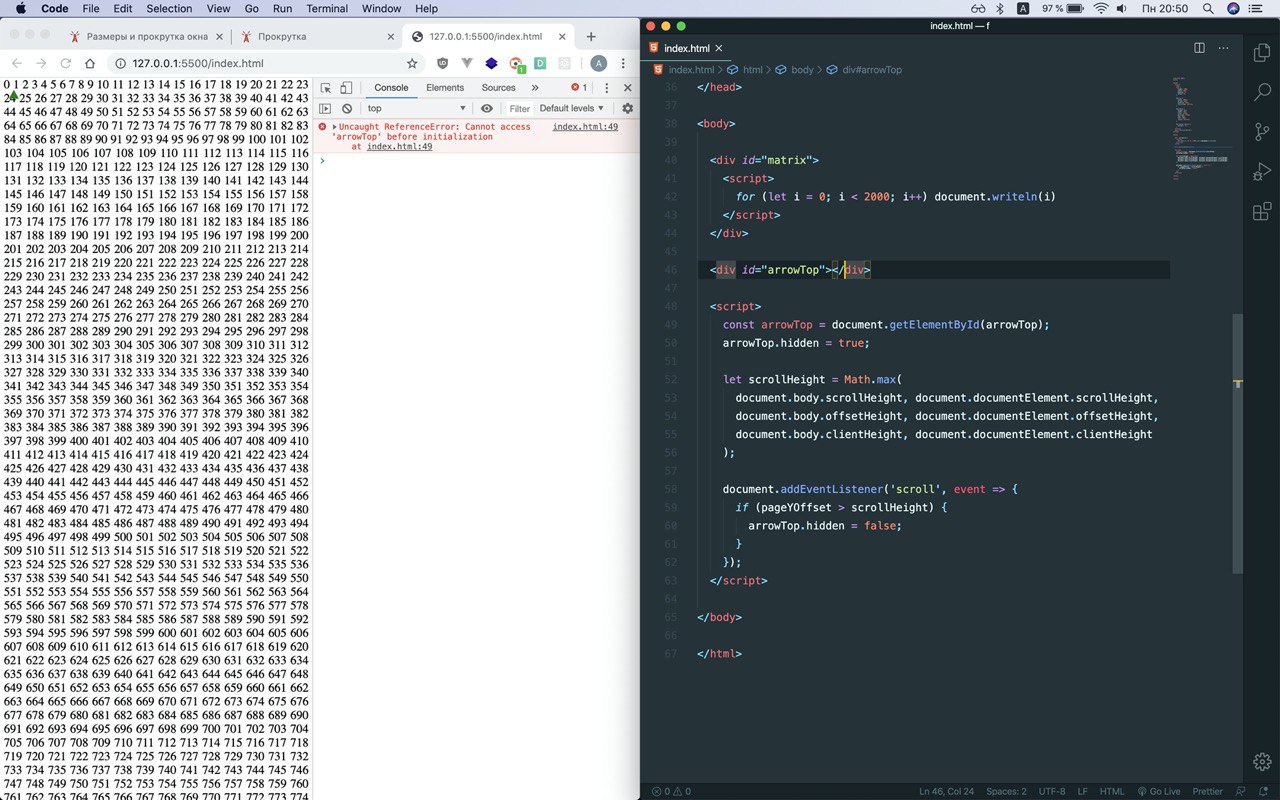Go to Chrome home page
Screen dimensions: 1280x800
[x=90, y=63]
